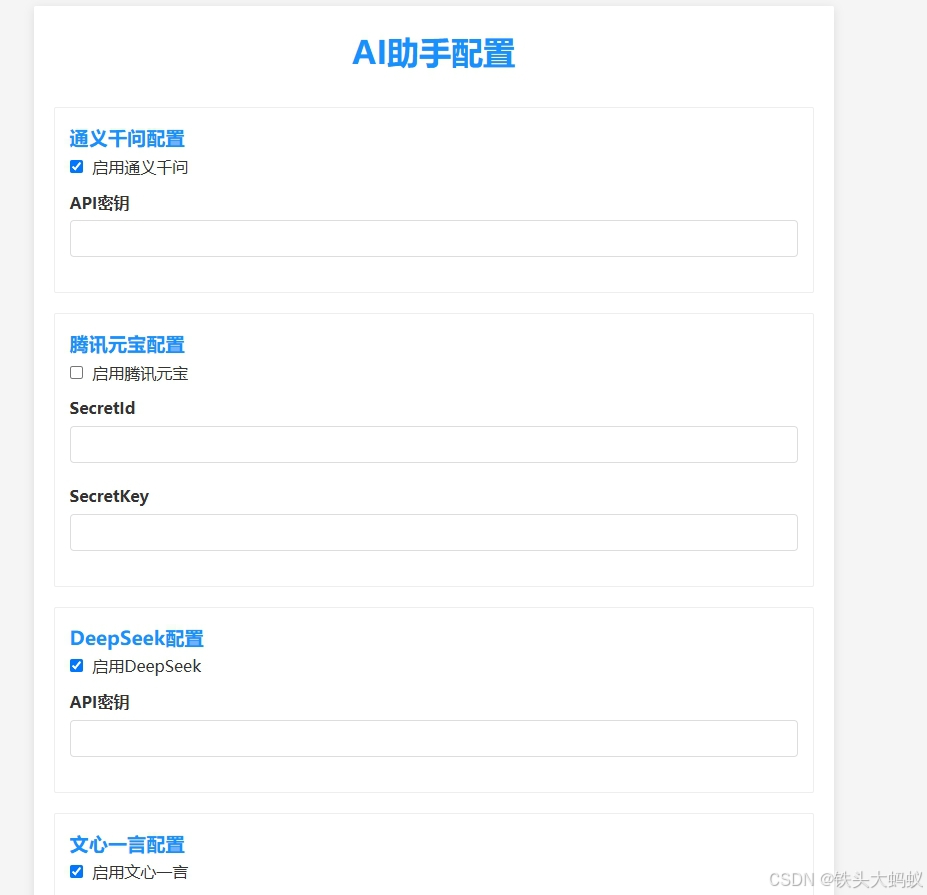Screen dimensions: 927x895
Task: Click the SecretKey field label
Action: 109,496
